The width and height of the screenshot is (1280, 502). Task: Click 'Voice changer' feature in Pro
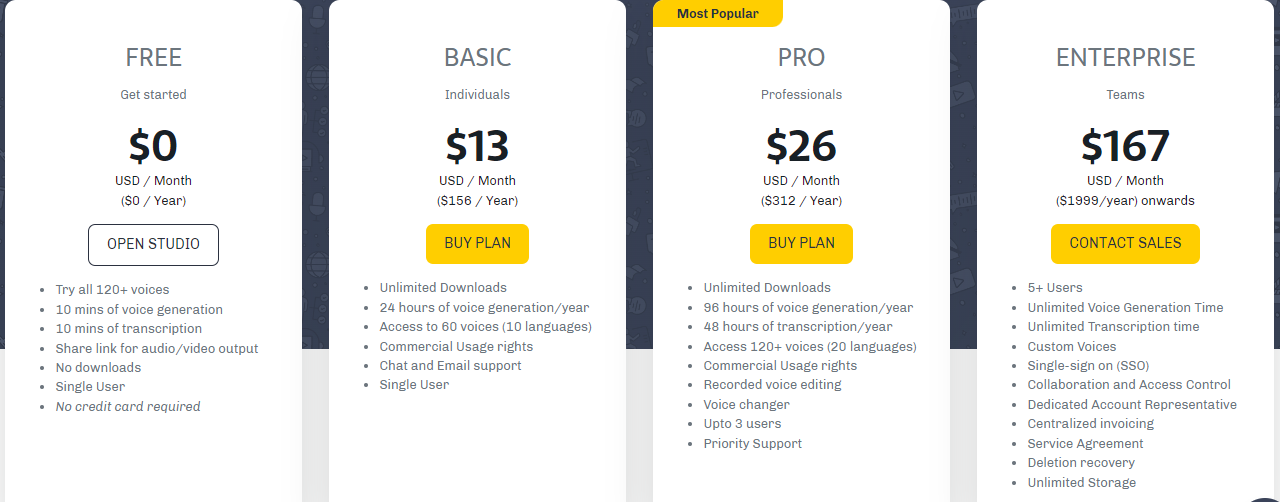[746, 405]
